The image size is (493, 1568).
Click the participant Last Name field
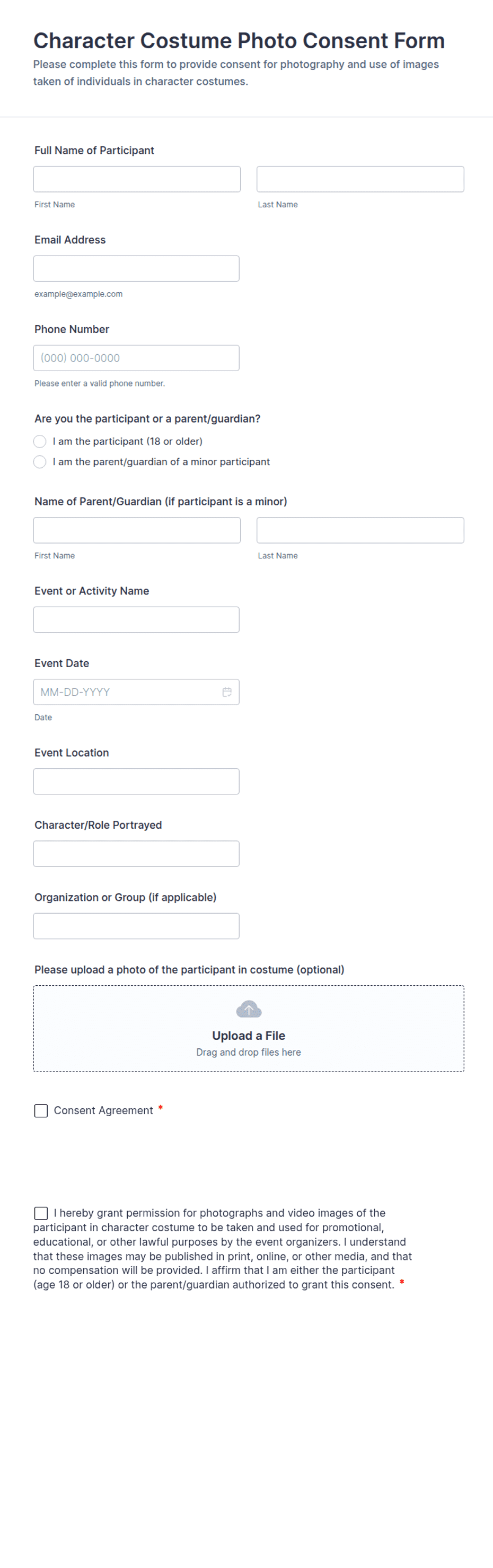pyautogui.click(x=360, y=179)
